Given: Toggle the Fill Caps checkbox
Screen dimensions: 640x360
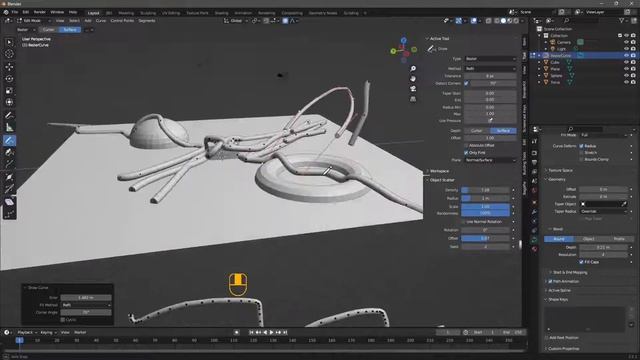Looking at the screenshot, I should click(x=581, y=262).
